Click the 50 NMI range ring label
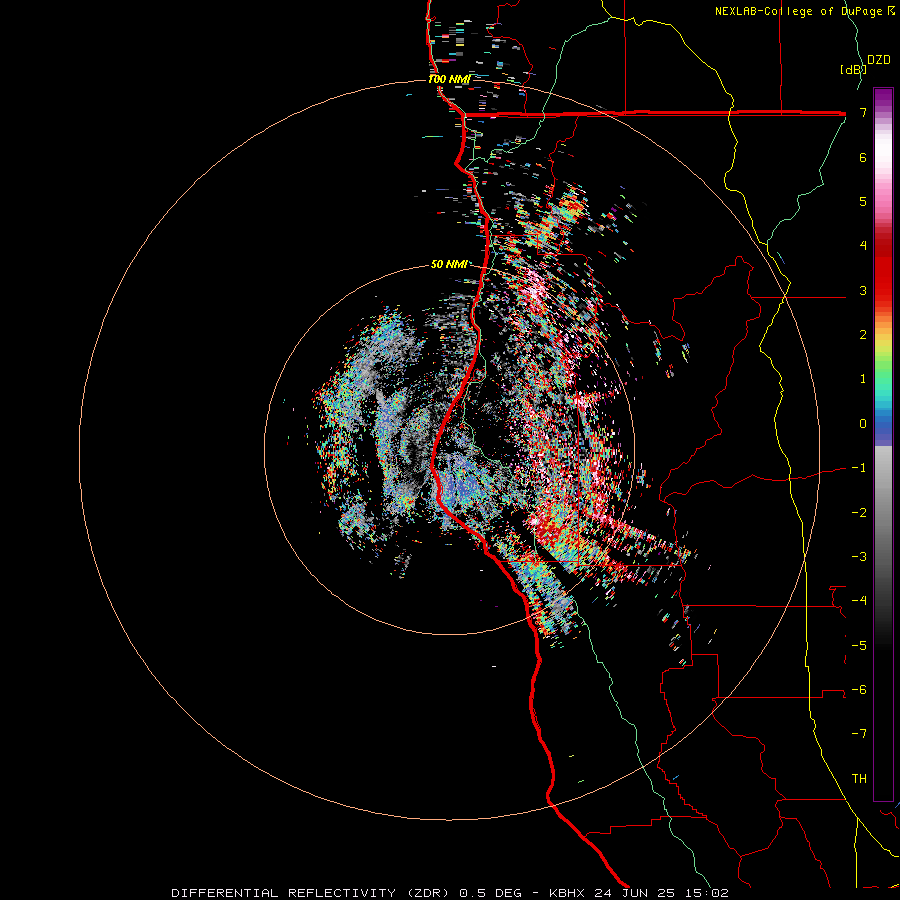900x900 pixels. [449, 265]
